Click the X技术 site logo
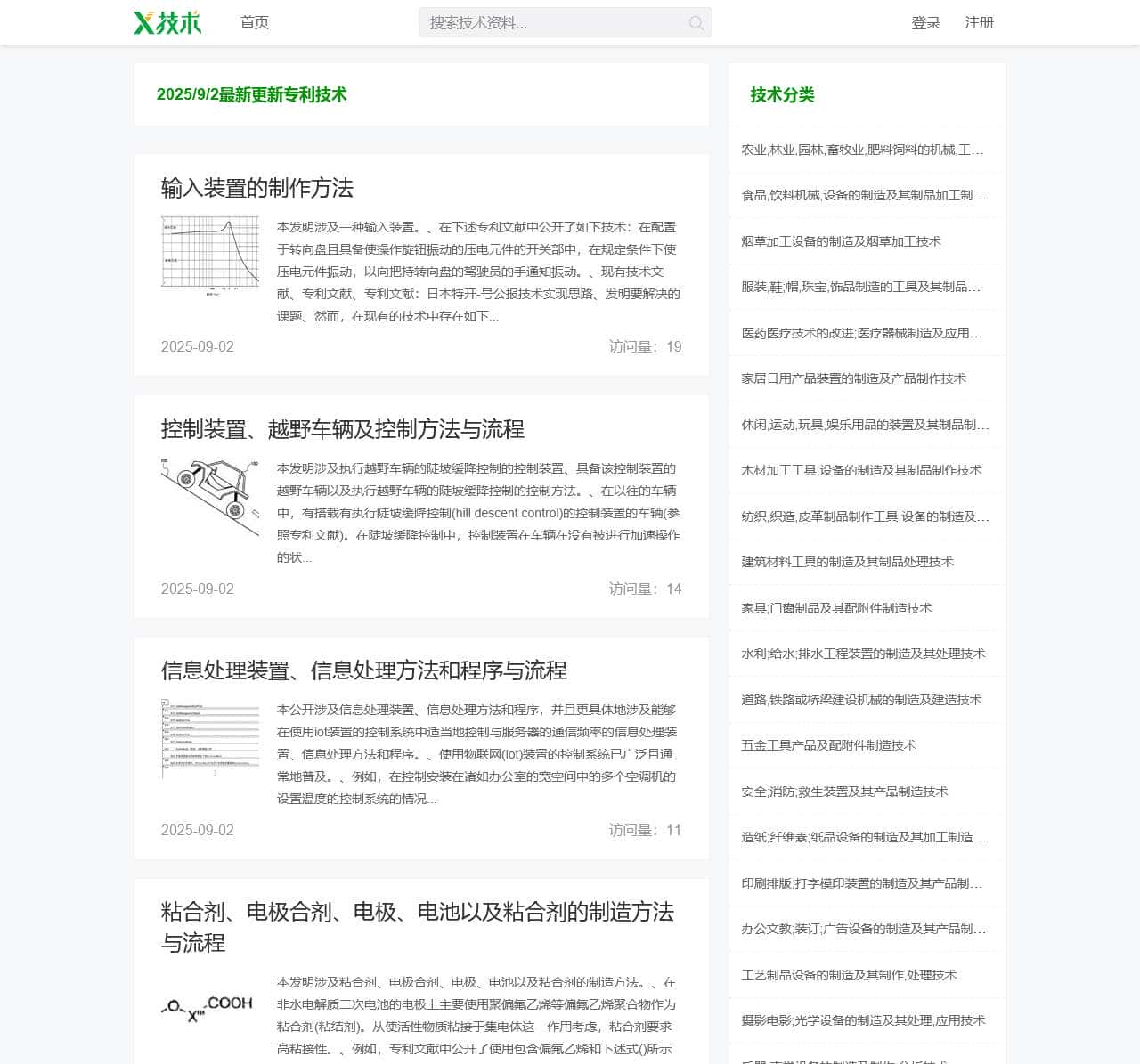Screen dimensions: 1140x1064 [167, 22]
